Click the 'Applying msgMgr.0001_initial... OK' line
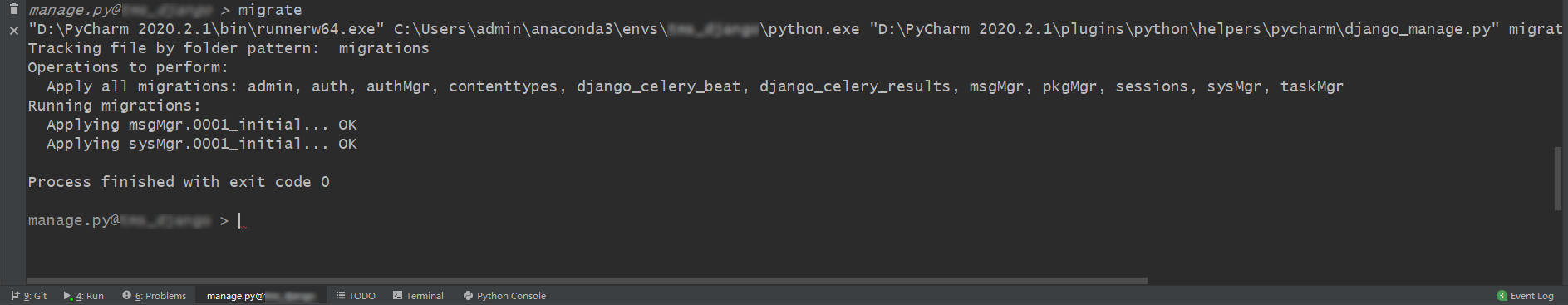This screenshot has width=1568, height=305. pos(202,125)
